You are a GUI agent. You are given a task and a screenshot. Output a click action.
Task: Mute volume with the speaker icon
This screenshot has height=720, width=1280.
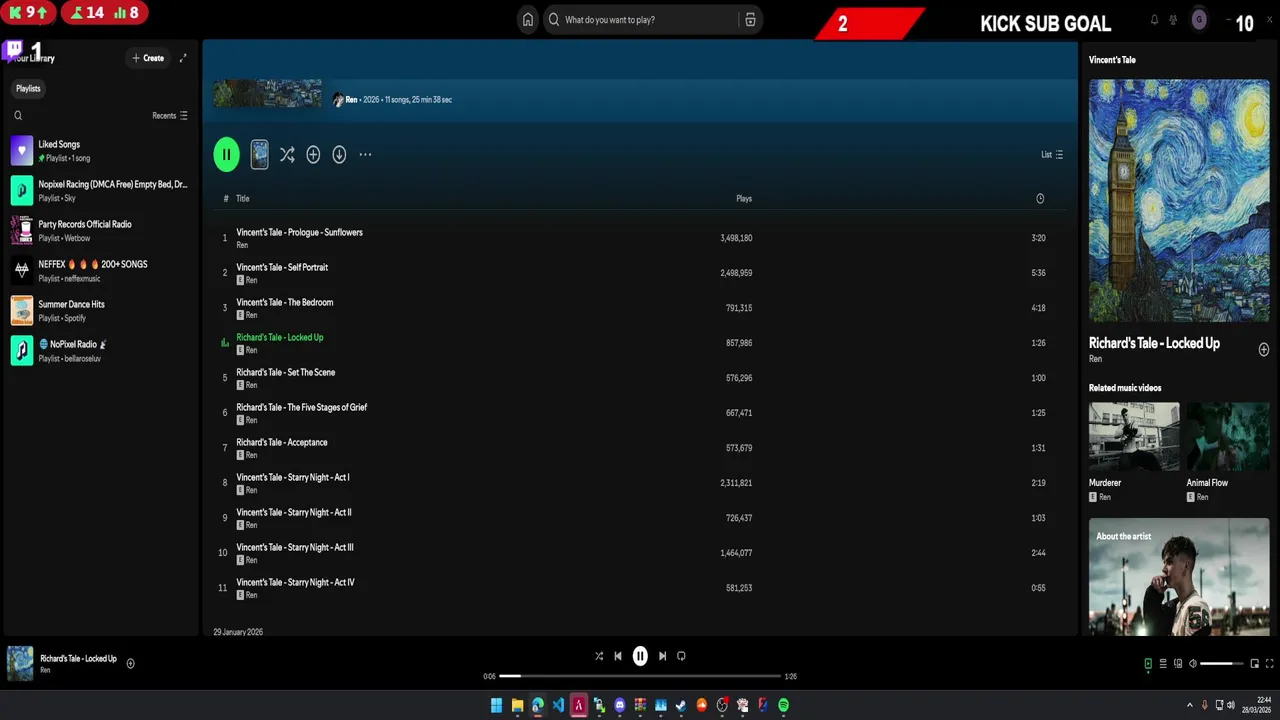pyautogui.click(x=1192, y=663)
